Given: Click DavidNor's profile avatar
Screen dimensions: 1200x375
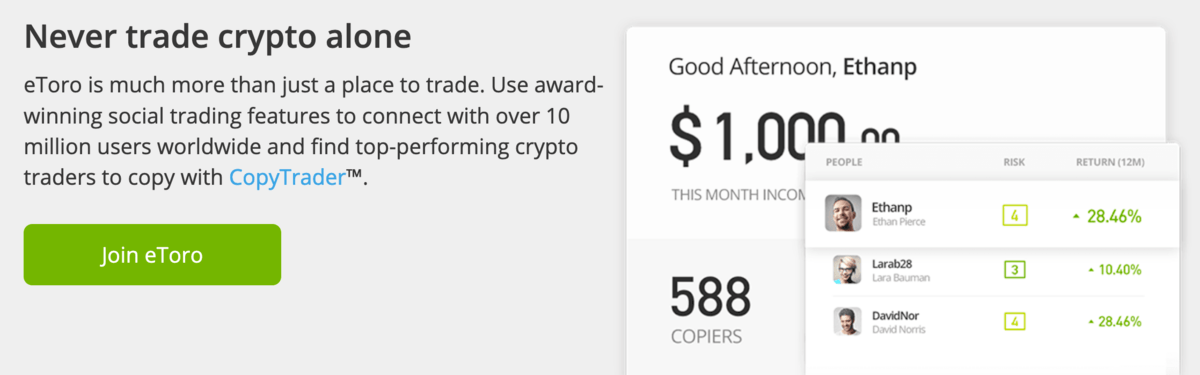Looking at the screenshot, I should tap(848, 321).
